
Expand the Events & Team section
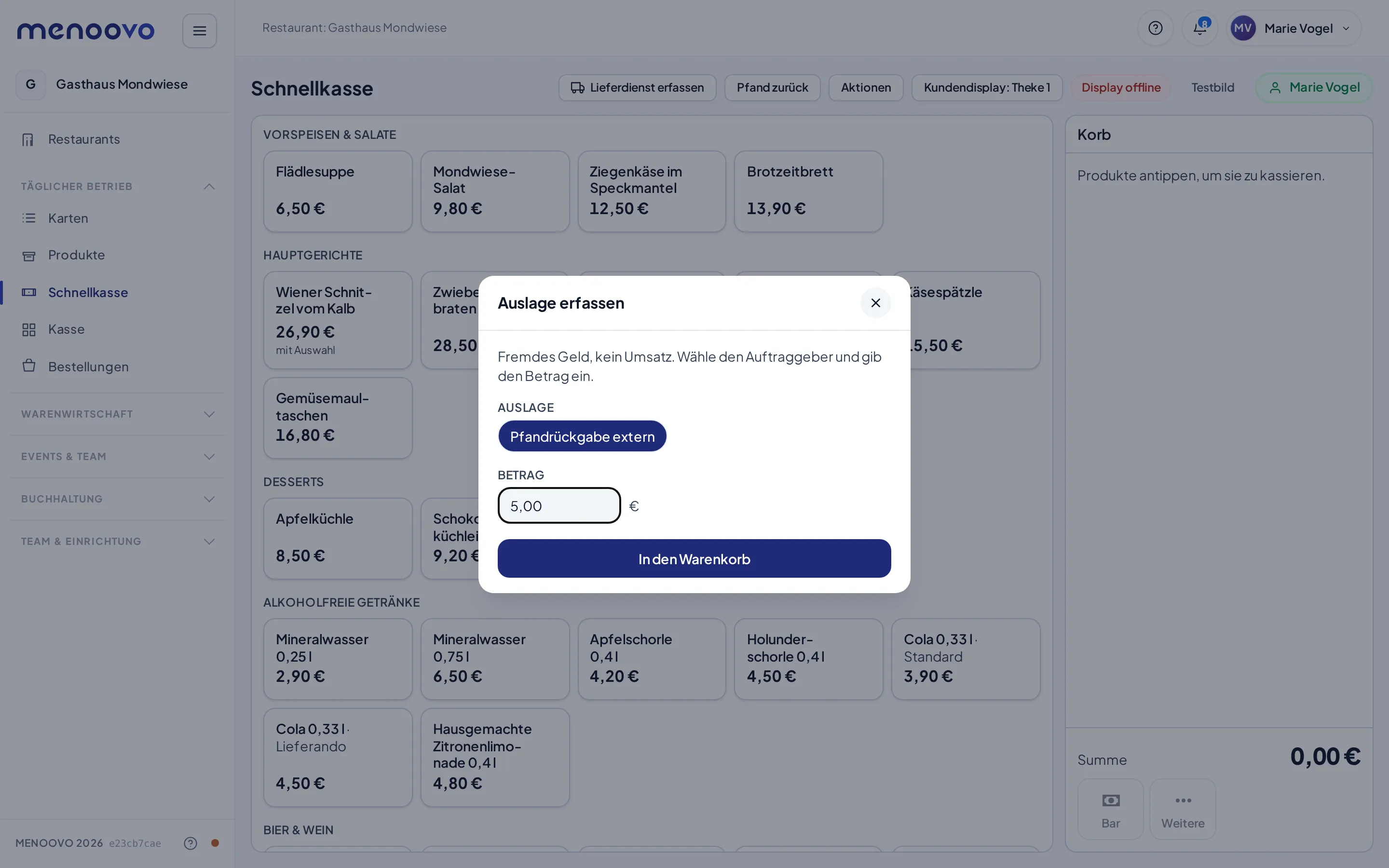(118, 457)
